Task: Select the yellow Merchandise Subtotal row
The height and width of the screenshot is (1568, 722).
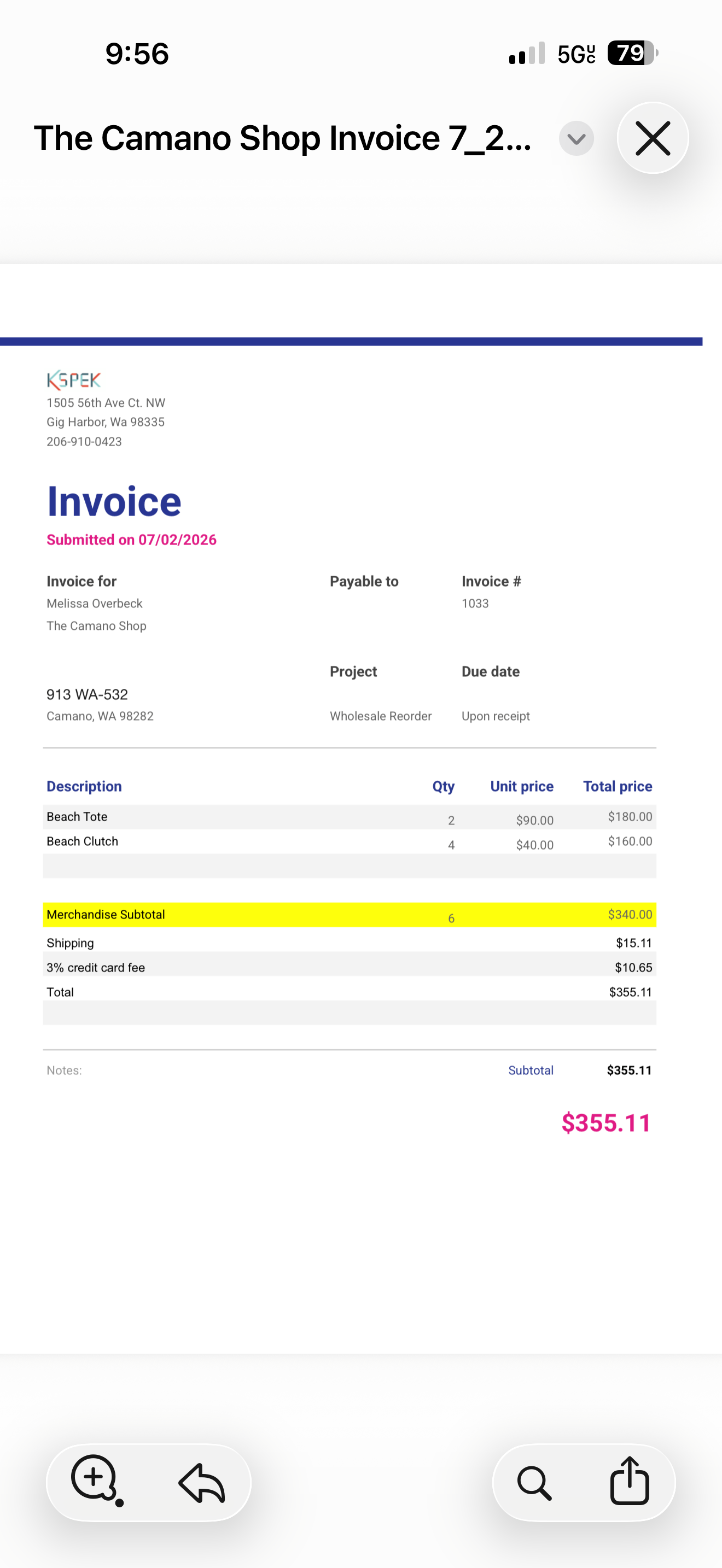Action: 350,915
